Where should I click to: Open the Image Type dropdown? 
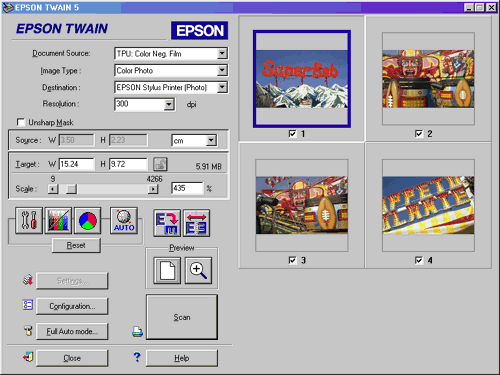click(x=222, y=70)
